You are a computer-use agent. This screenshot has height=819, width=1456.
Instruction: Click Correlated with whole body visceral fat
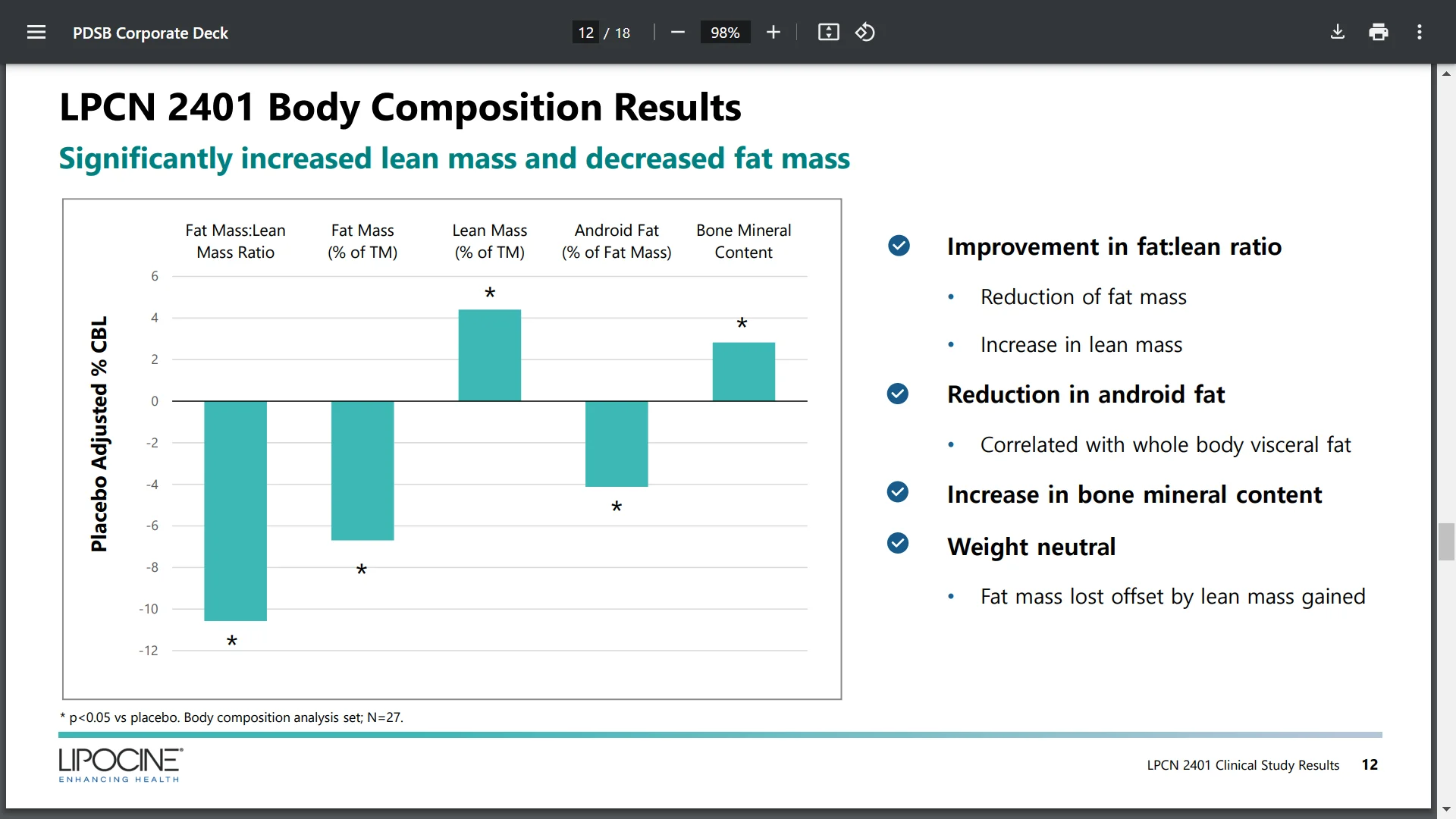point(1166,445)
